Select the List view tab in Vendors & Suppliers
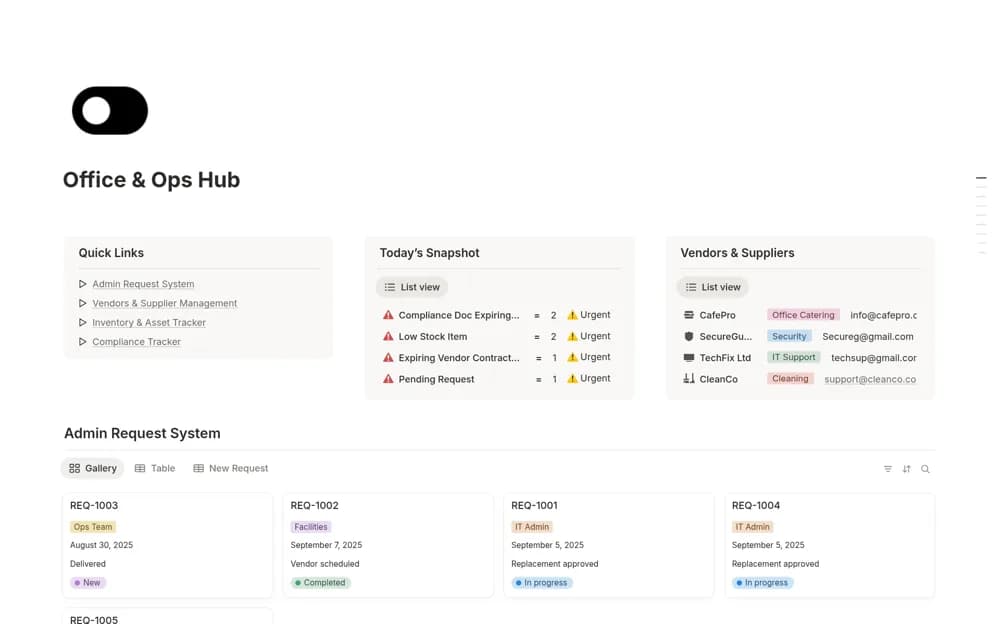The height and width of the screenshot is (624, 1000). tap(713, 287)
